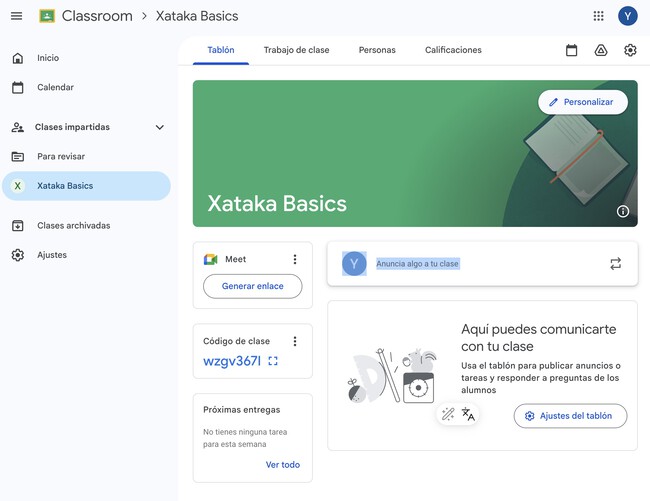Open class settings gear icon
The width and height of the screenshot is (650, 501).
click(x=630, y=50)
